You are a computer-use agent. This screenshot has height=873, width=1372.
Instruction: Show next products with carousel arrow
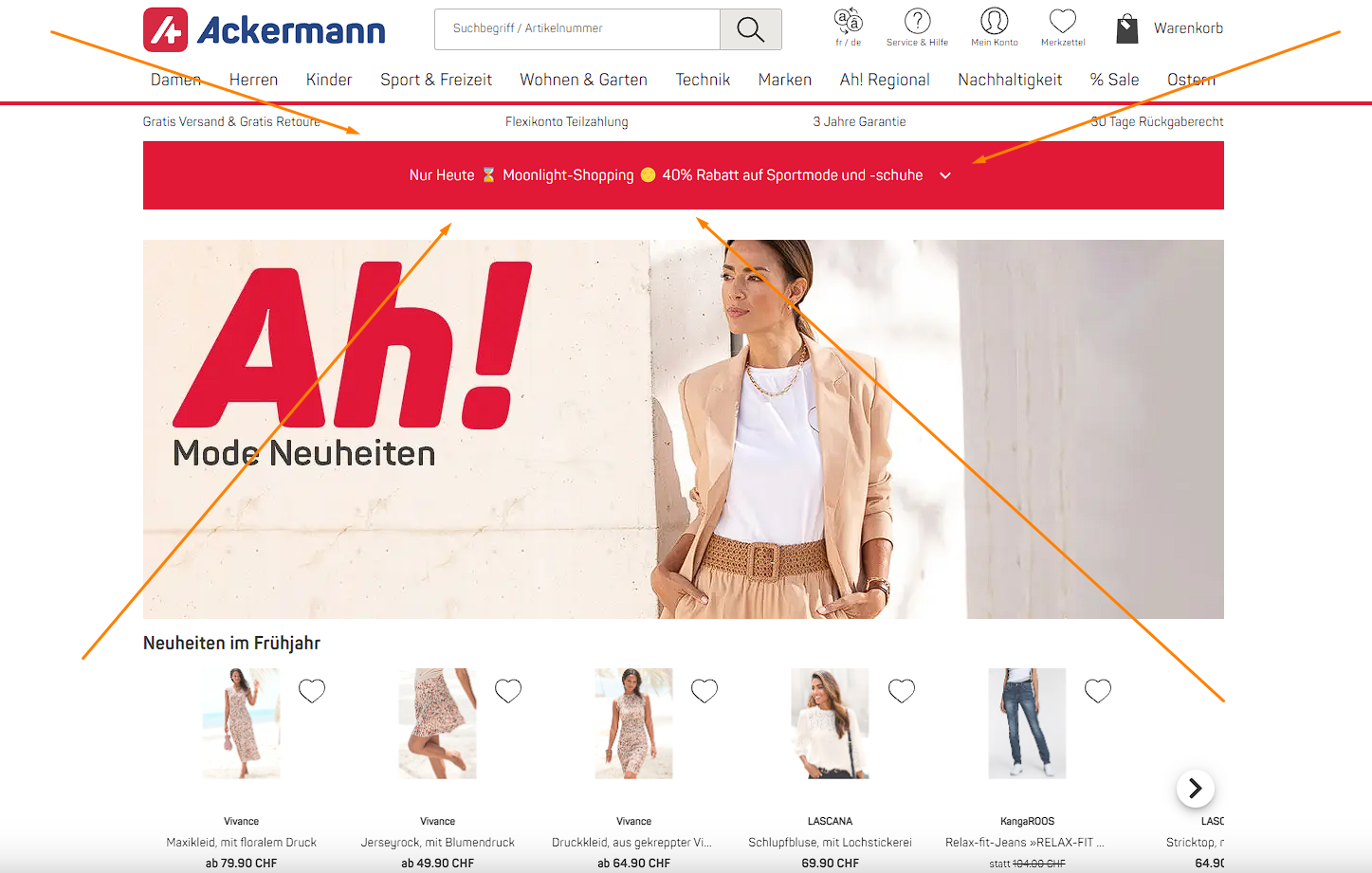pos(1196,788)
